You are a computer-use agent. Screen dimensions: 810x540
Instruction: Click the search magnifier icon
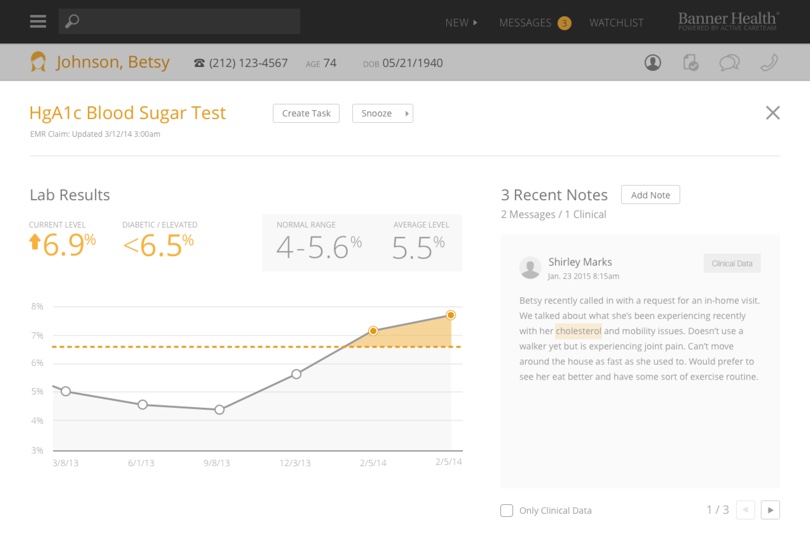(72, 21)
